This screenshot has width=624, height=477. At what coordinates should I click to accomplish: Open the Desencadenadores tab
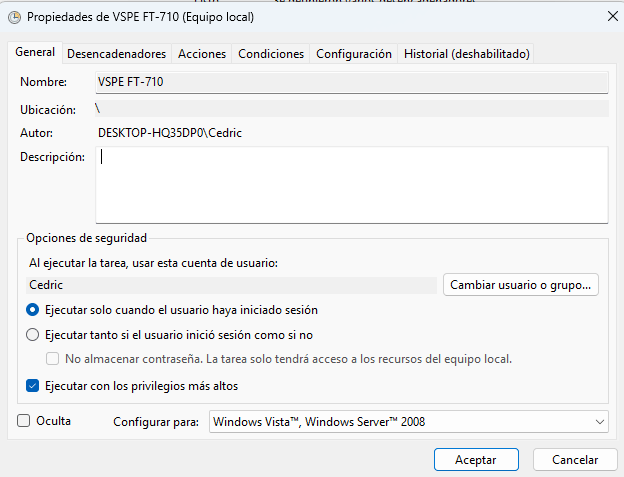tap(117, 54)
